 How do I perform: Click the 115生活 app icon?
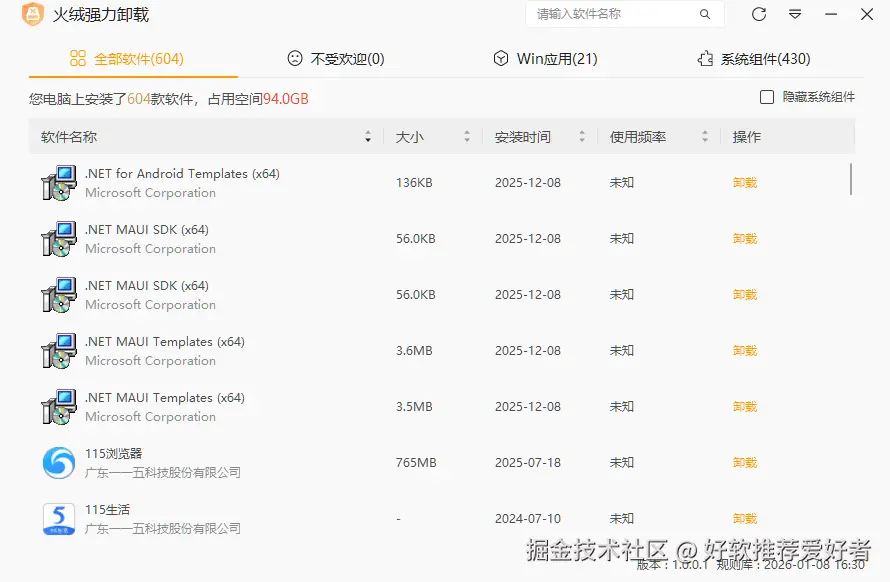pyautogui.click(x=59, y=519)
